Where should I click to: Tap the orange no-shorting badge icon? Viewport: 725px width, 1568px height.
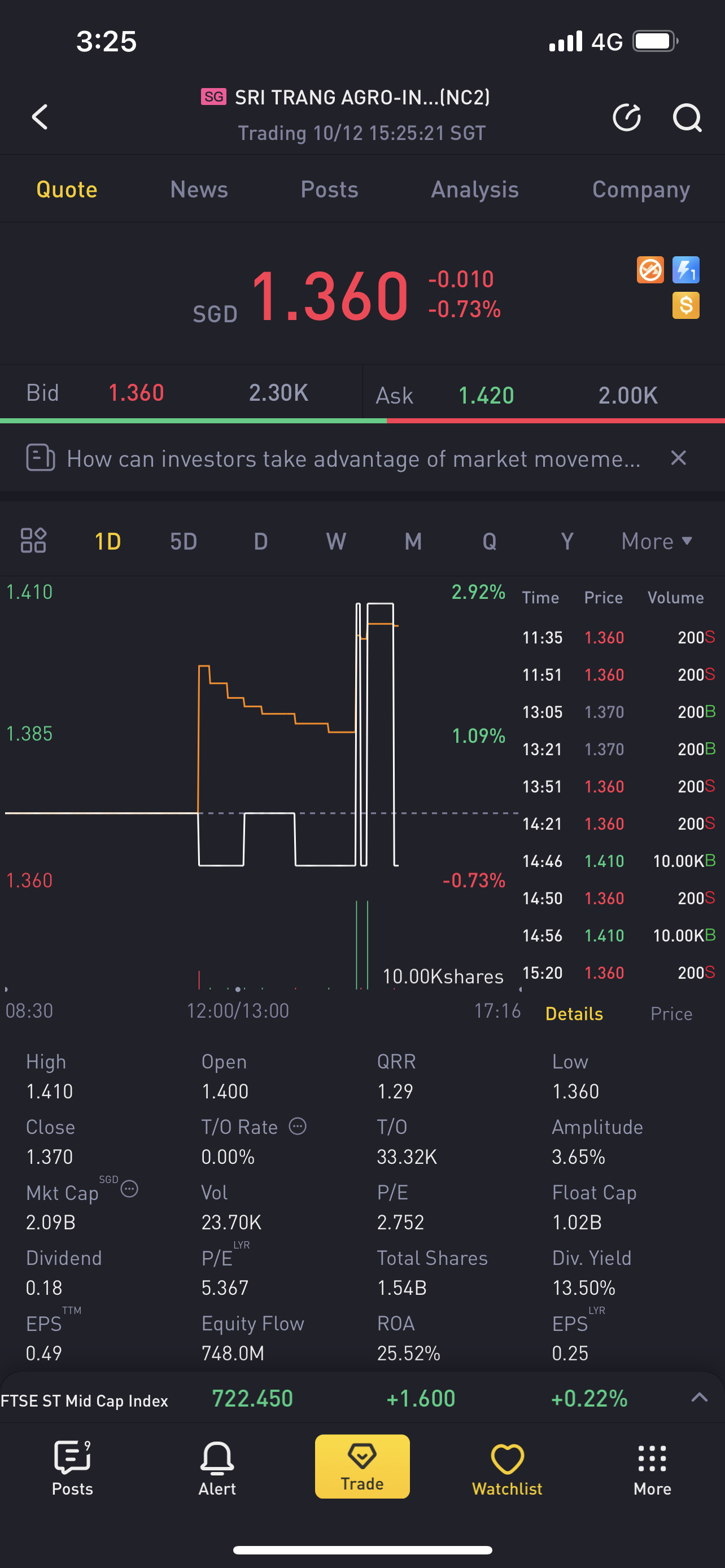click(649, 270)
